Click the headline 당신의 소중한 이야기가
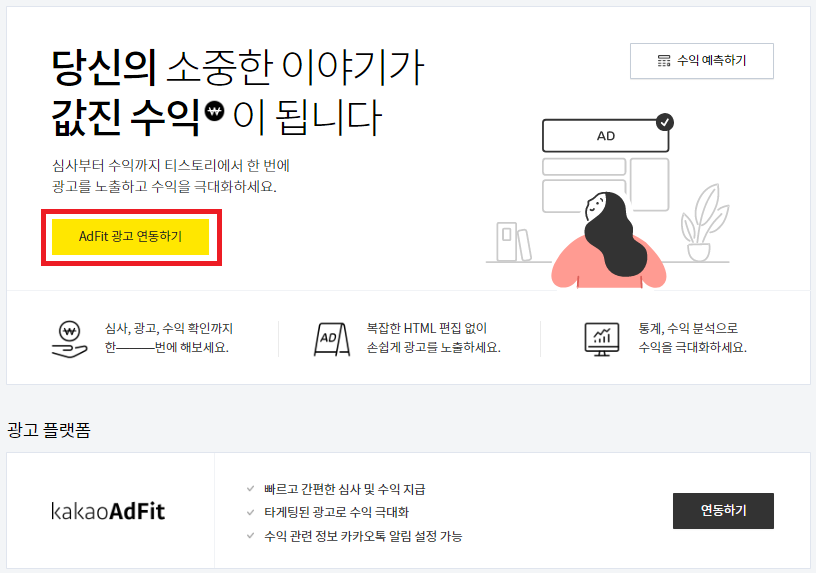This screenshot has width=816, height=573. coord(238,68)
